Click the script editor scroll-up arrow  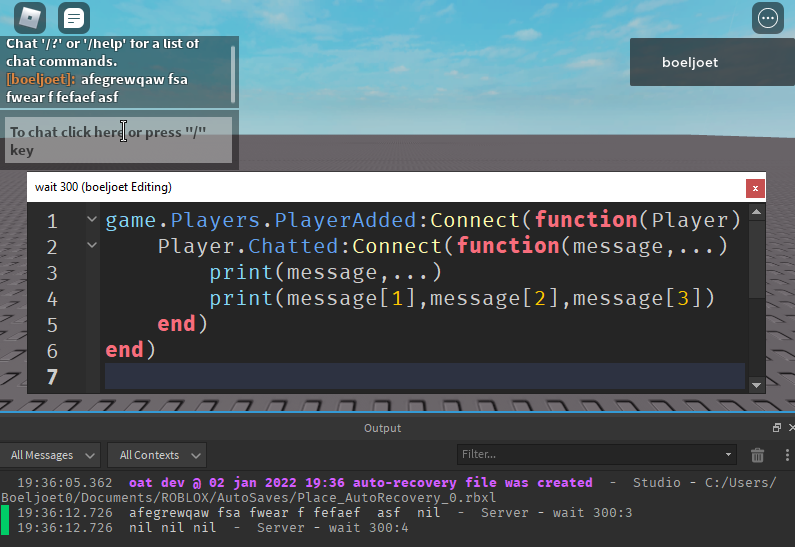756,212
